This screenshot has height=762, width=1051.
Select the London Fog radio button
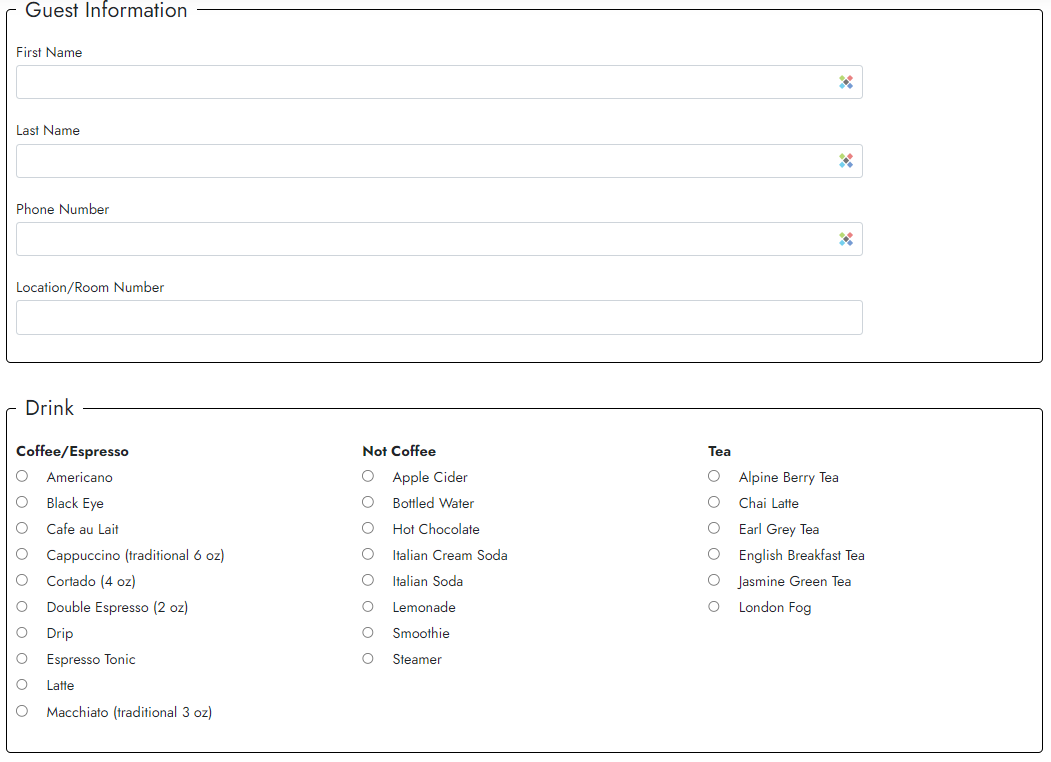[714, 606]
